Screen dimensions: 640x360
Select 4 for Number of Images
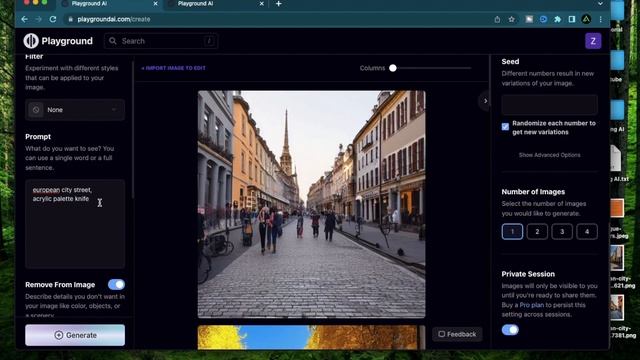coord(587,231)
